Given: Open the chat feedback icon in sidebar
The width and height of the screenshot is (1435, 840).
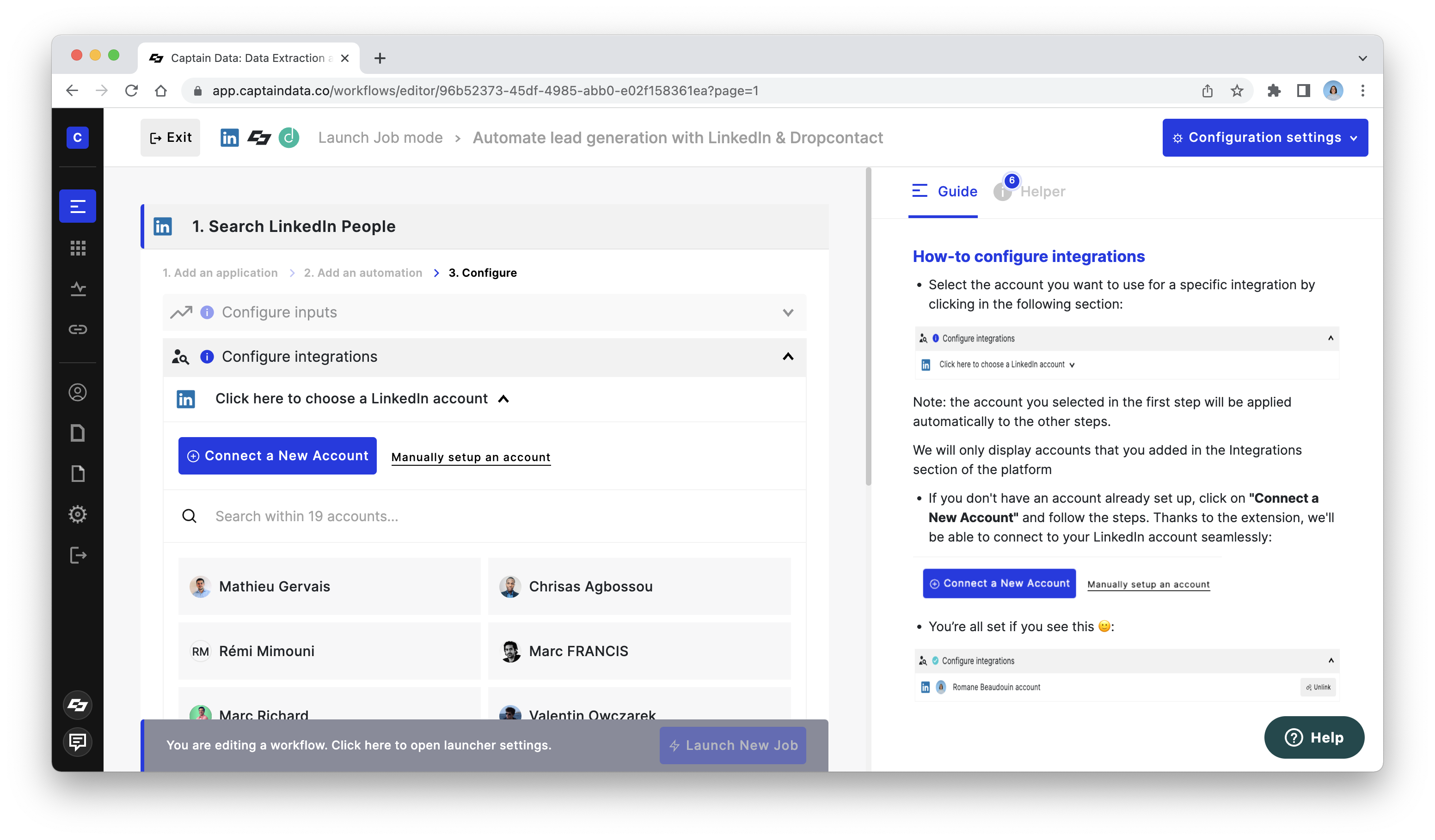Looking at the screenshot, I should (78, 742).
